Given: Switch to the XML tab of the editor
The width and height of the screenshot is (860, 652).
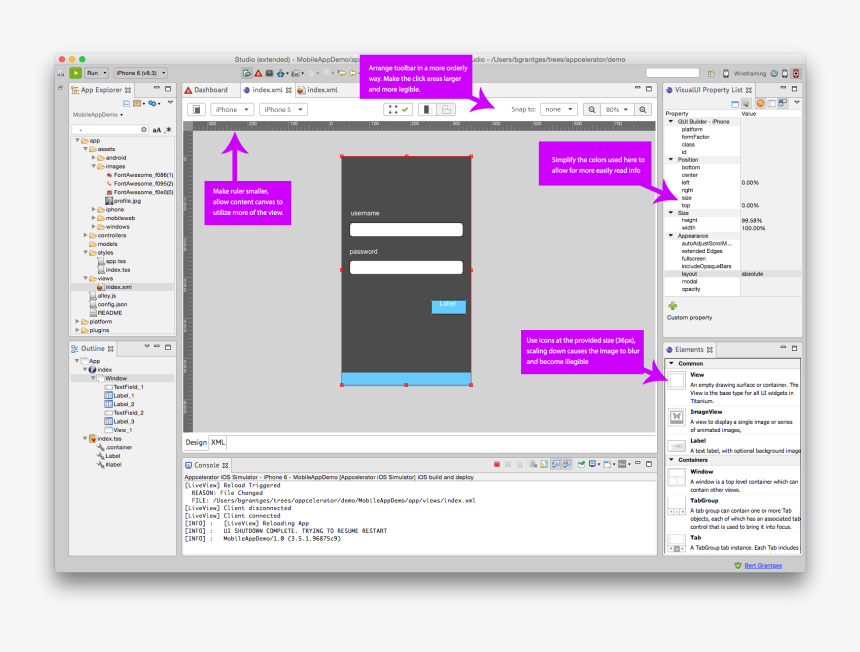Looking at the screenshot, I should tap(217, 442).
